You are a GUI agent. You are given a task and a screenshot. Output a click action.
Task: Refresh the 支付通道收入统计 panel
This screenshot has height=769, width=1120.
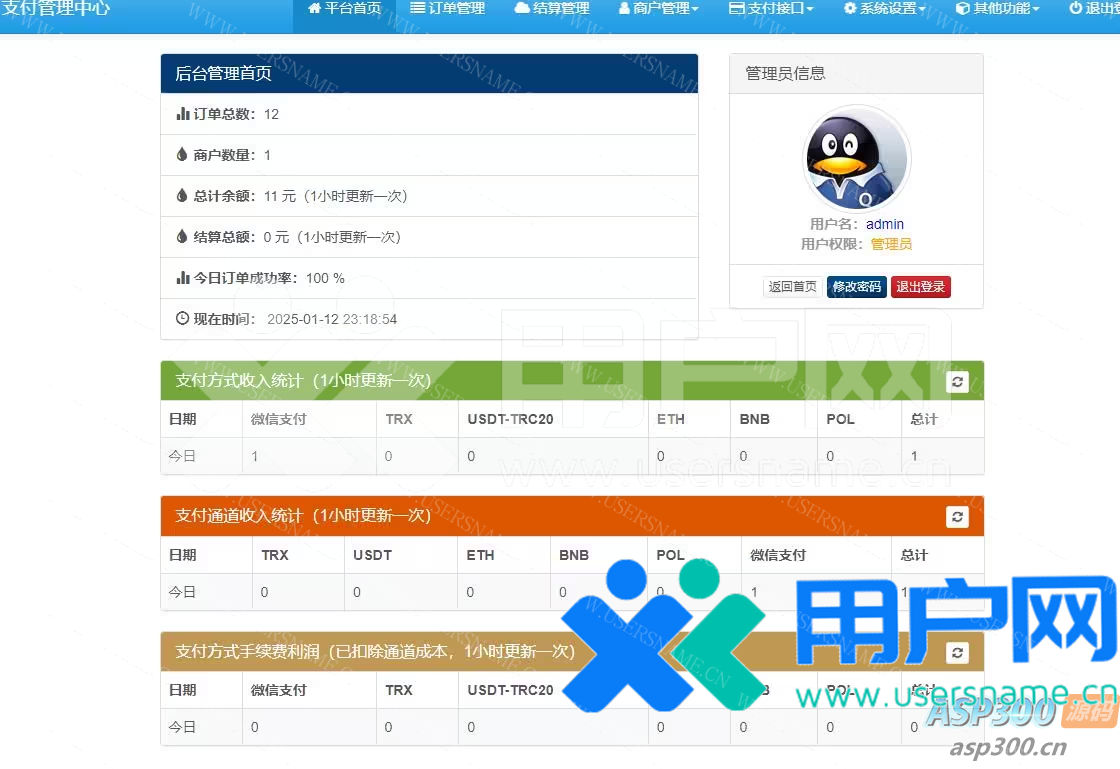point(958,516)
